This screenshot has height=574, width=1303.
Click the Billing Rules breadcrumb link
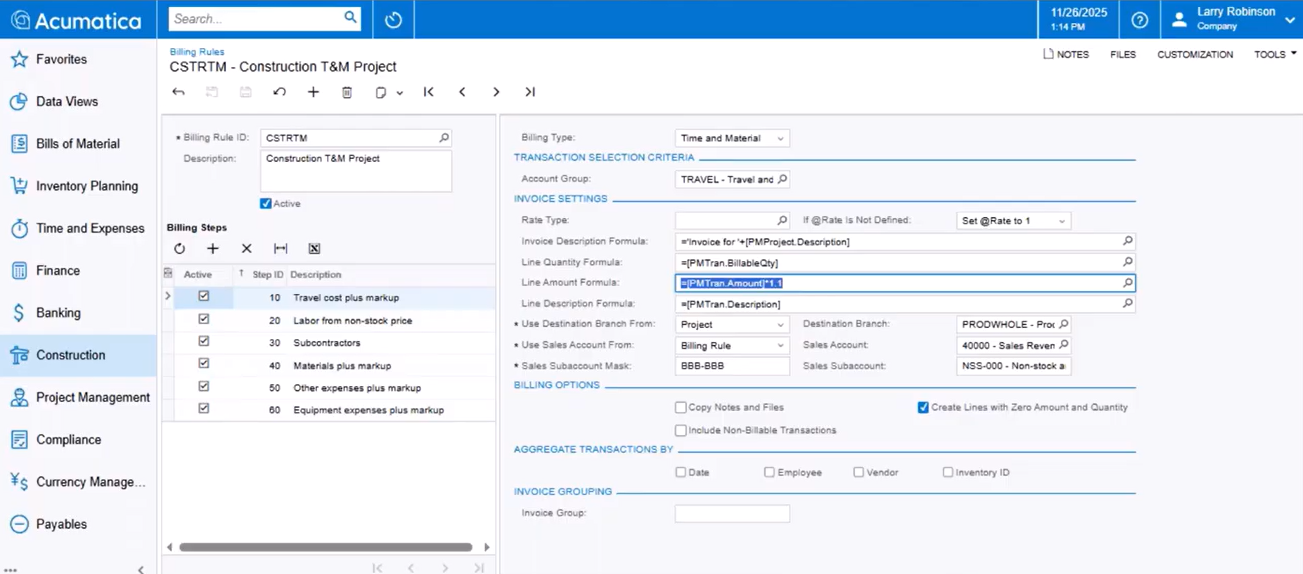[x=197, y=52]
